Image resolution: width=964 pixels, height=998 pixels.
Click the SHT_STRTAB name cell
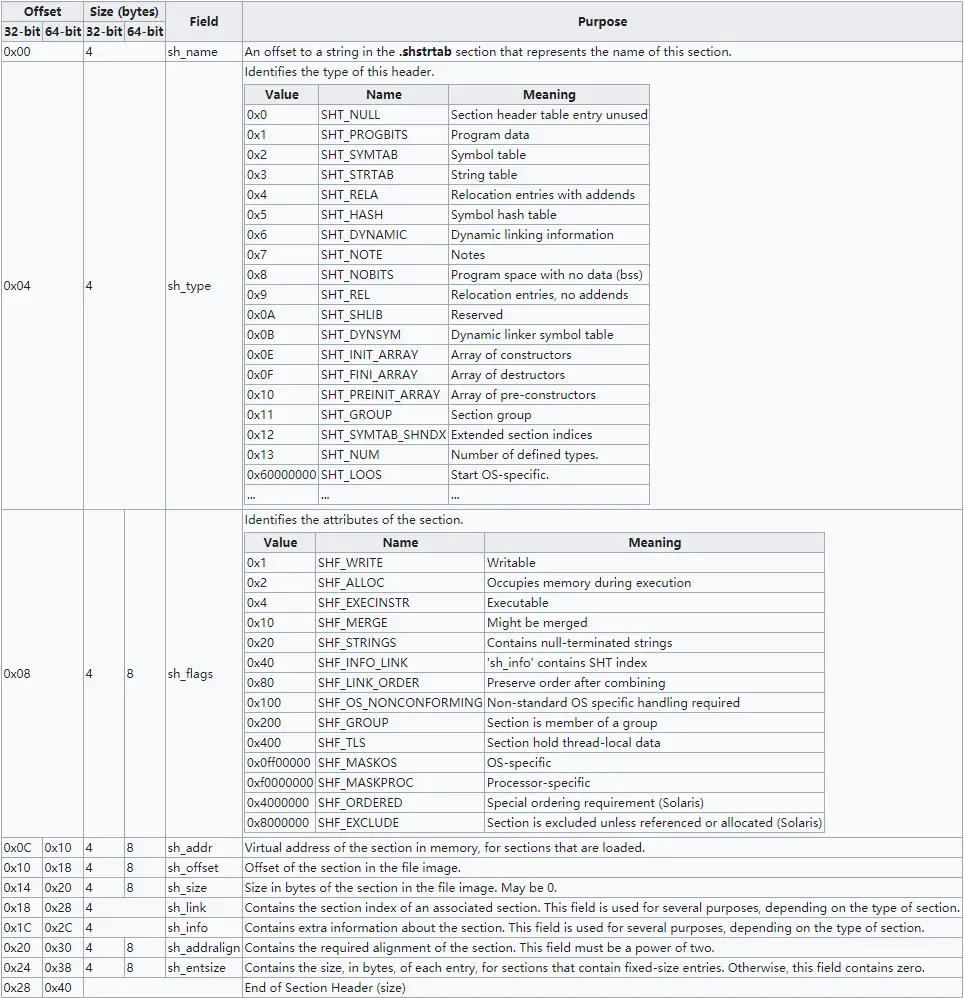pyautogui.click(x=383, y=174)
